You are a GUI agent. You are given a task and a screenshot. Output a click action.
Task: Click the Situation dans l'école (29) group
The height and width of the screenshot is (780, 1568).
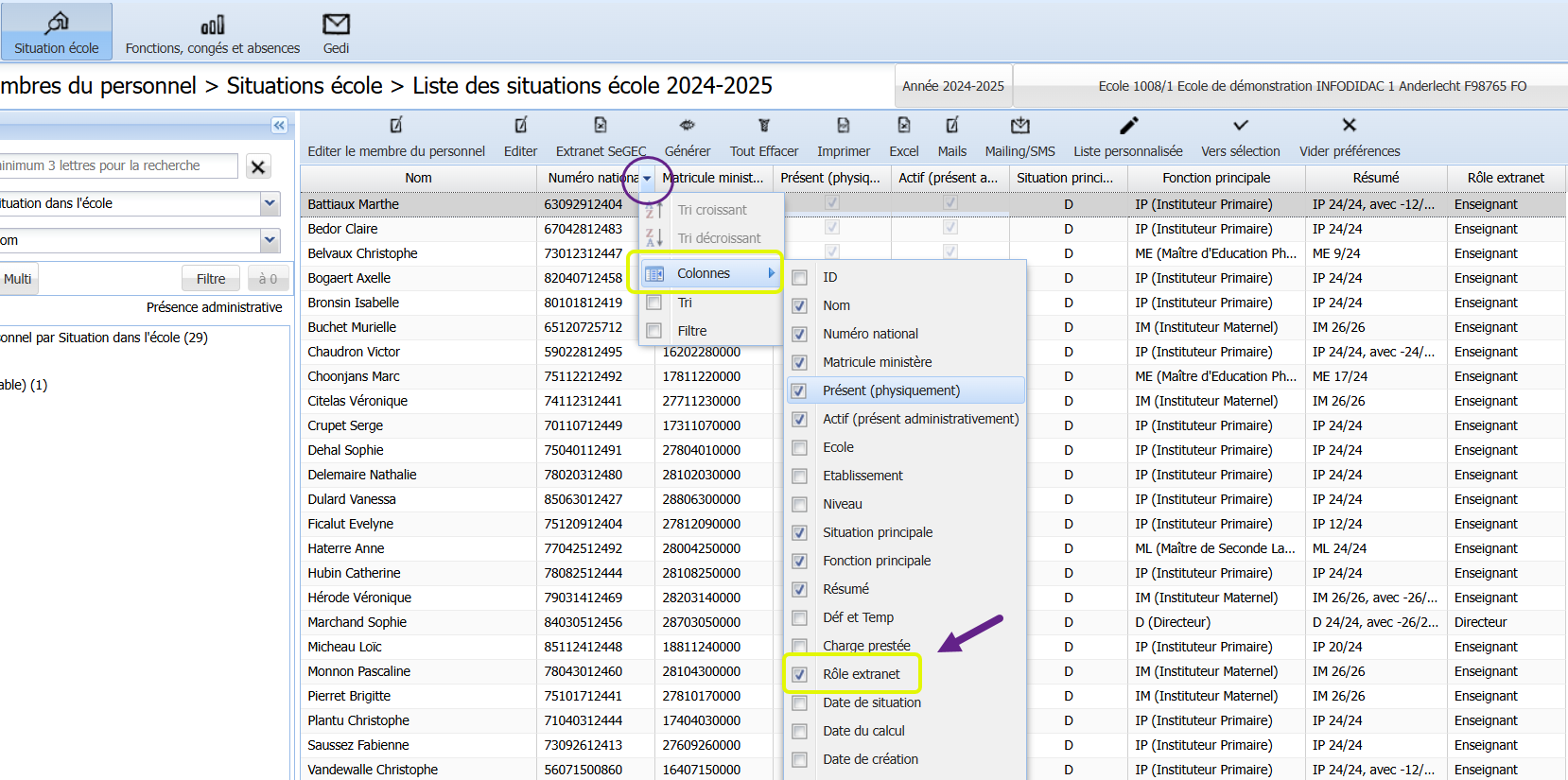coord(104,338)
